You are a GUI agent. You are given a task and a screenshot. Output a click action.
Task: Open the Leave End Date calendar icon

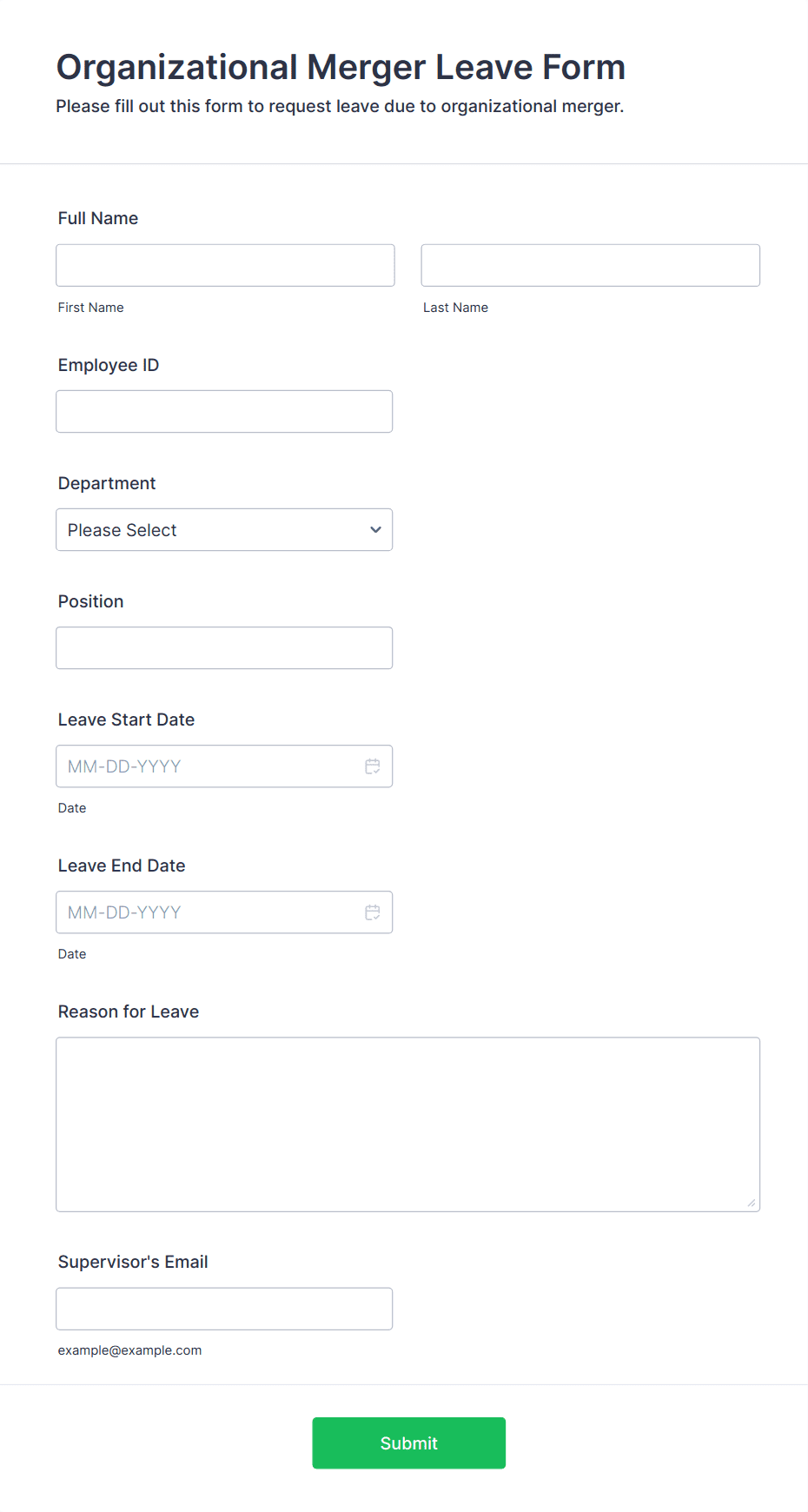click(x=373, y=912)
